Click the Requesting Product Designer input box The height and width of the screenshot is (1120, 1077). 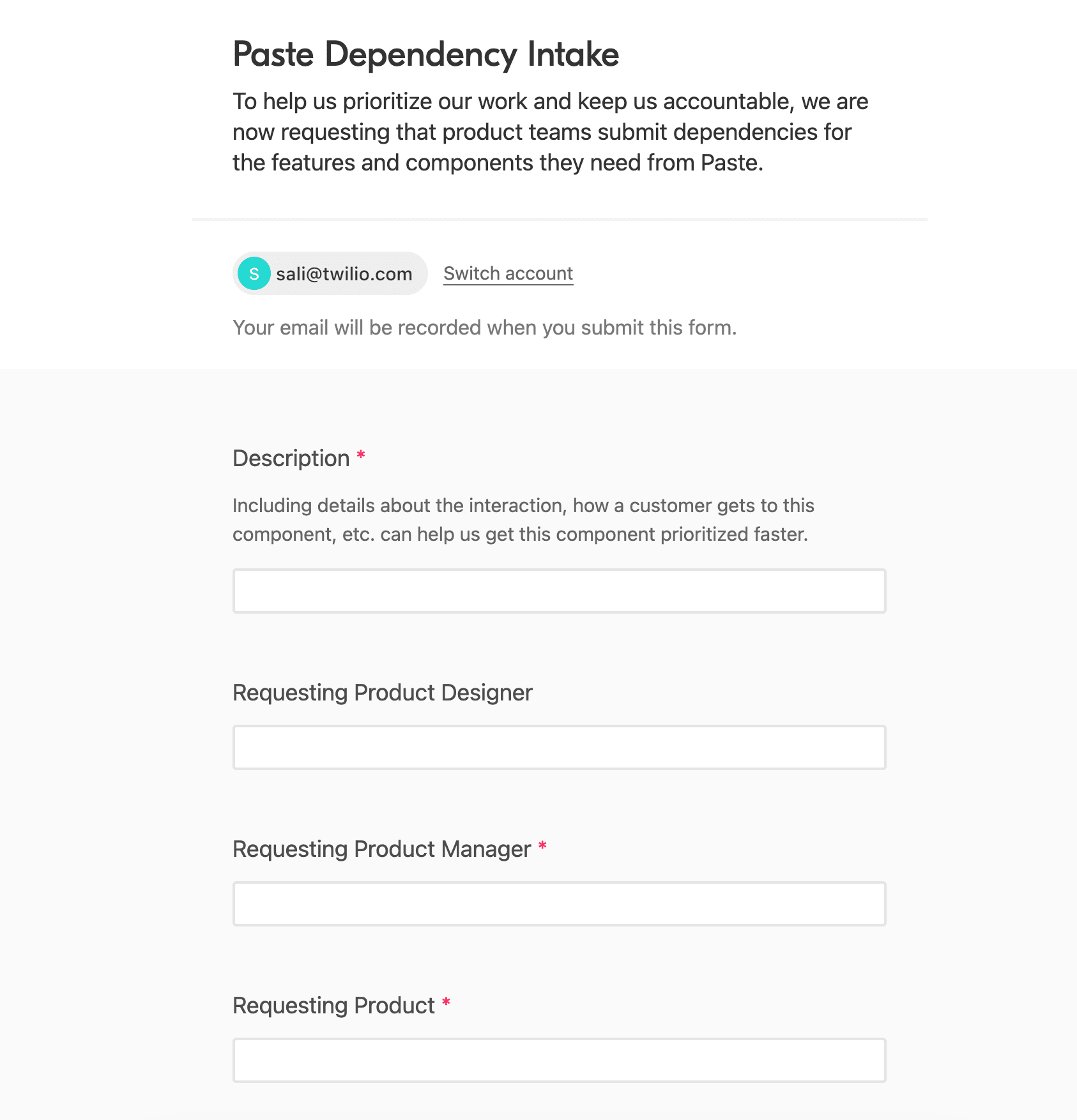click(559, 748)
